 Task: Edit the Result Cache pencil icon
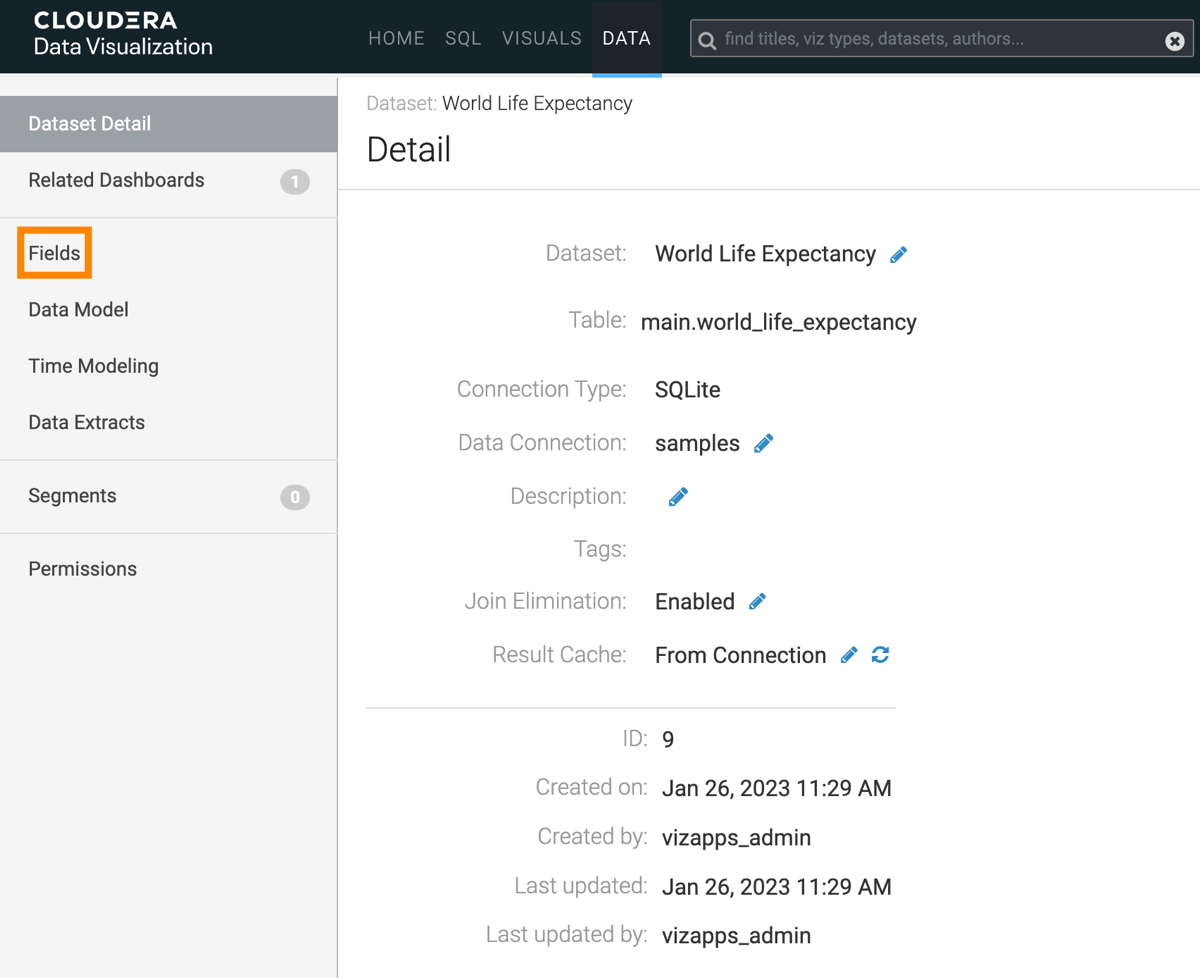[x=849, y=655]
